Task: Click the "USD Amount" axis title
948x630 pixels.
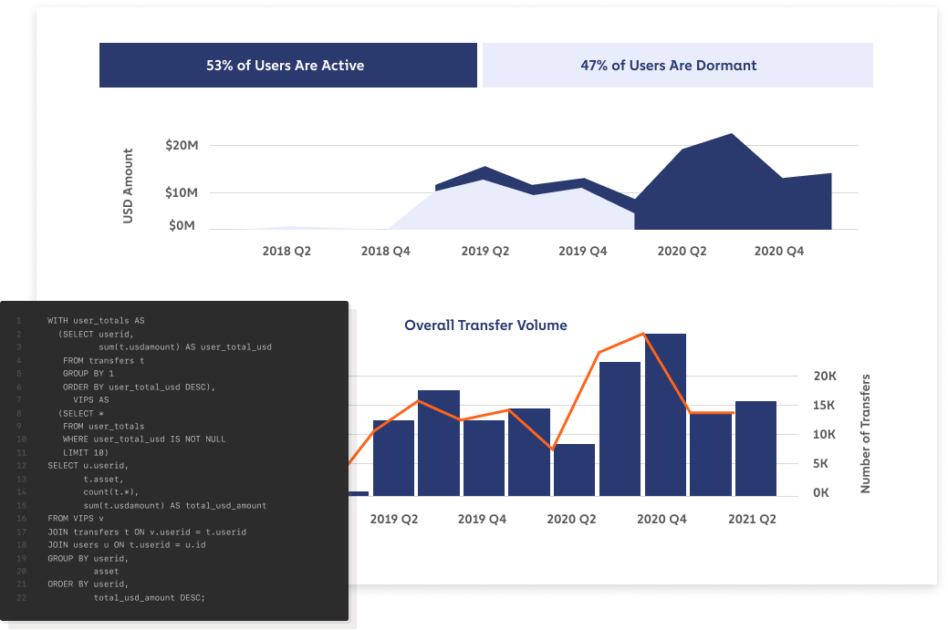Action: pyautogui.click(x=128, y=186)
